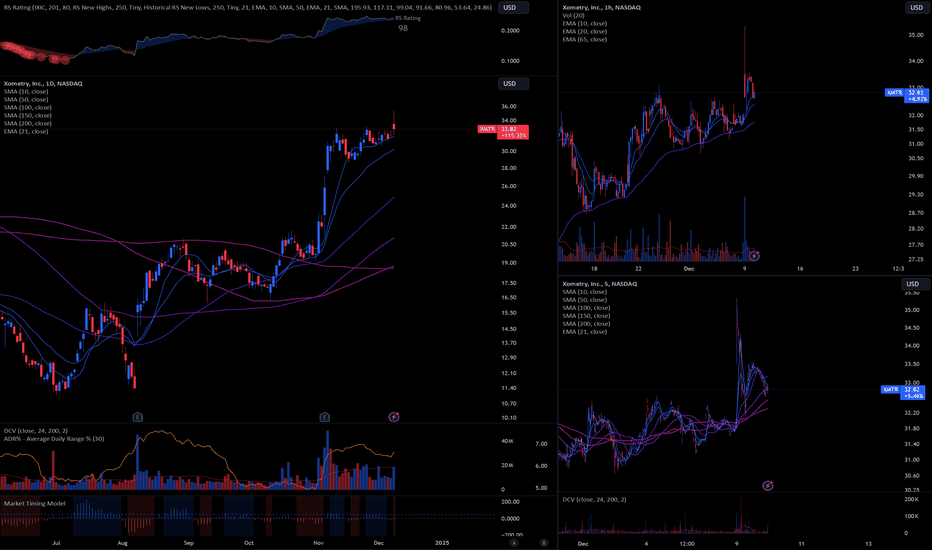Select EMA (20, close) legend on 1h chart

[585, 32]
